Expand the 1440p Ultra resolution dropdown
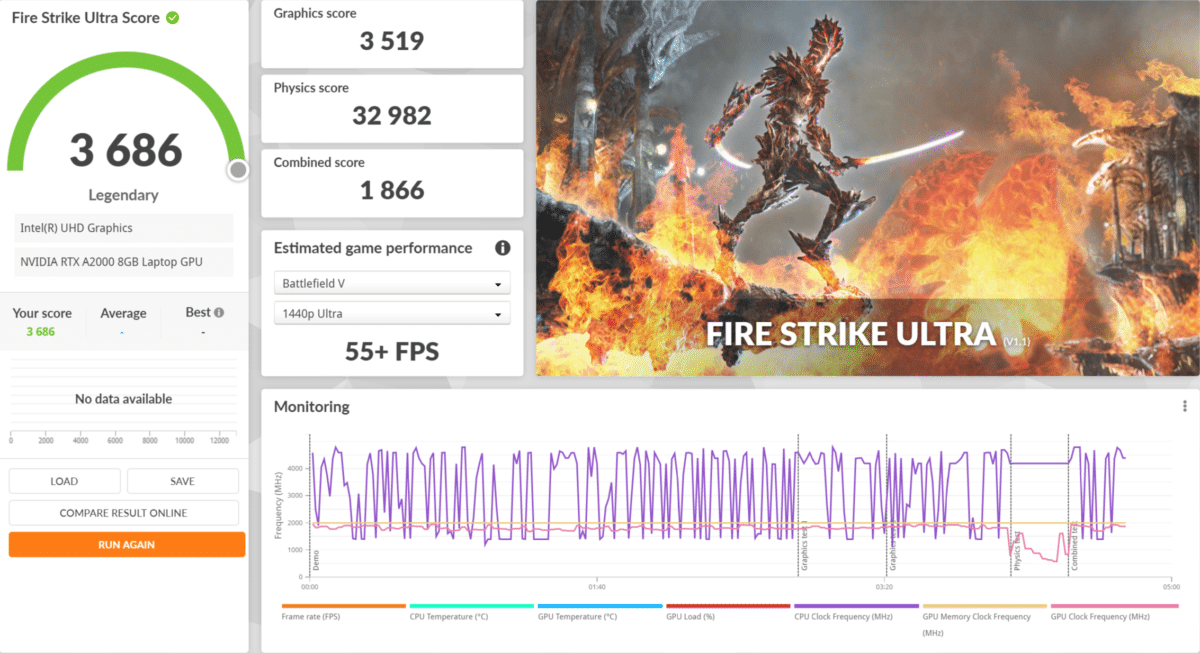 392,314
